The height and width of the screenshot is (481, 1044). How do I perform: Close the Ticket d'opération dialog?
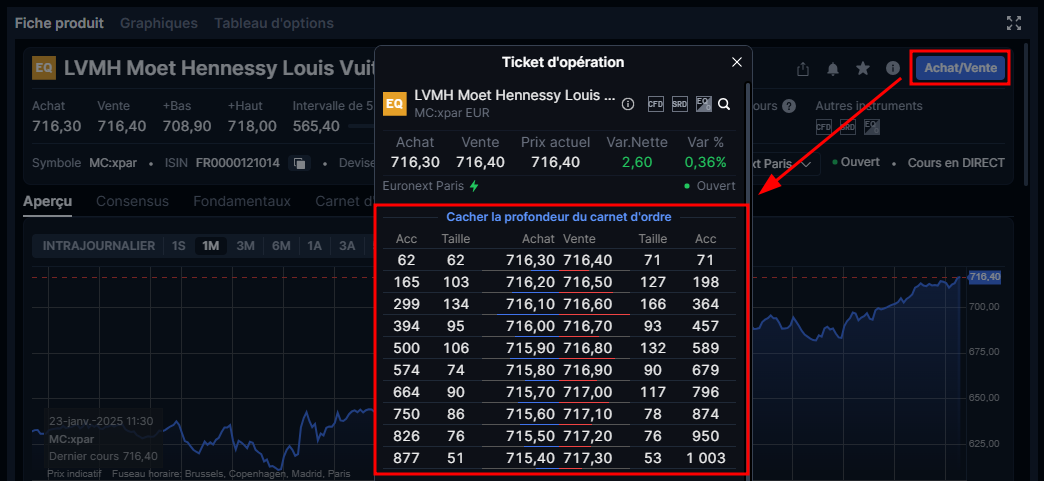(x=736, y=62)
